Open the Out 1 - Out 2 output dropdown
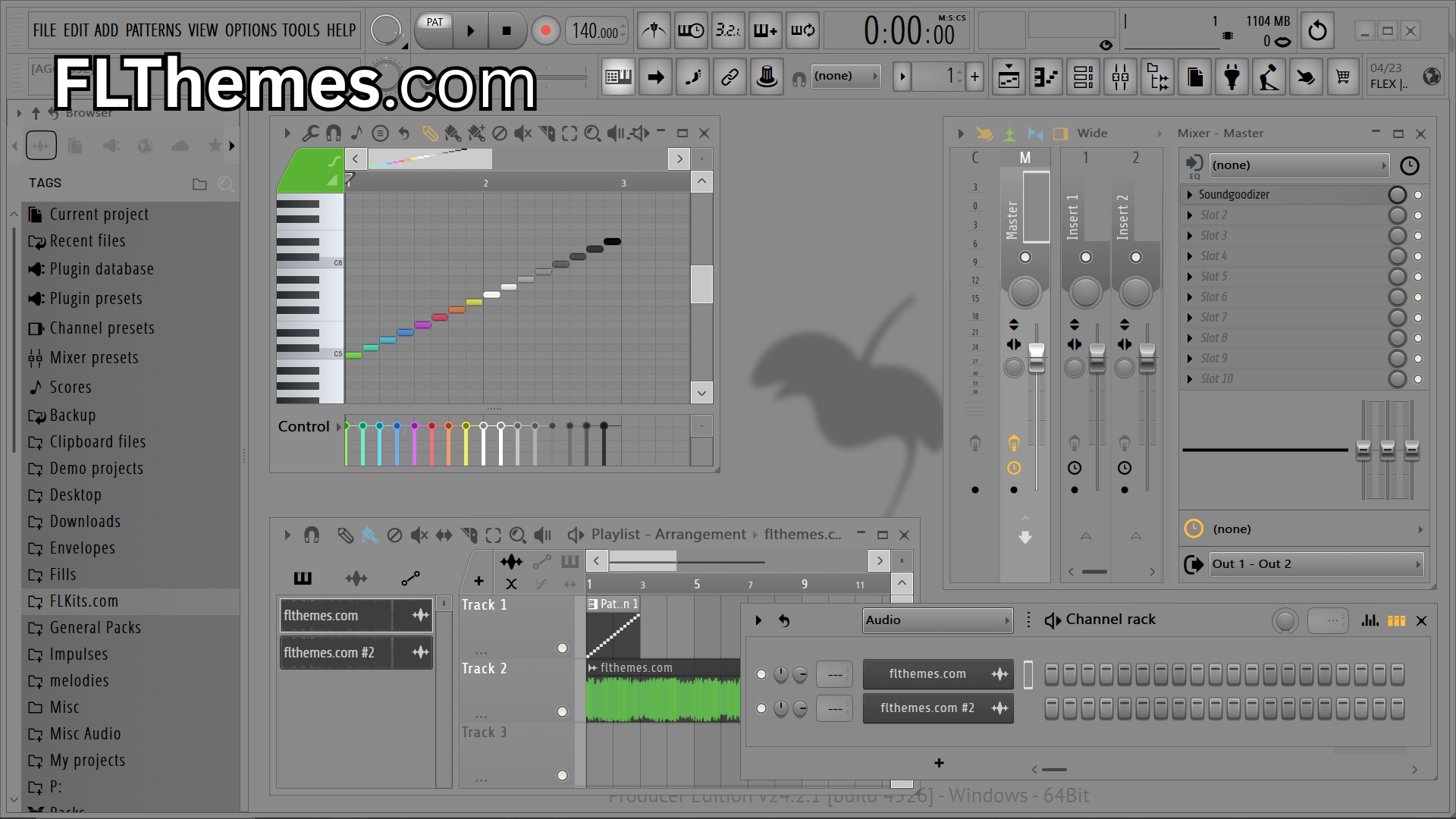This screenshot has height=819, width=1456. tap(1316, 564)
